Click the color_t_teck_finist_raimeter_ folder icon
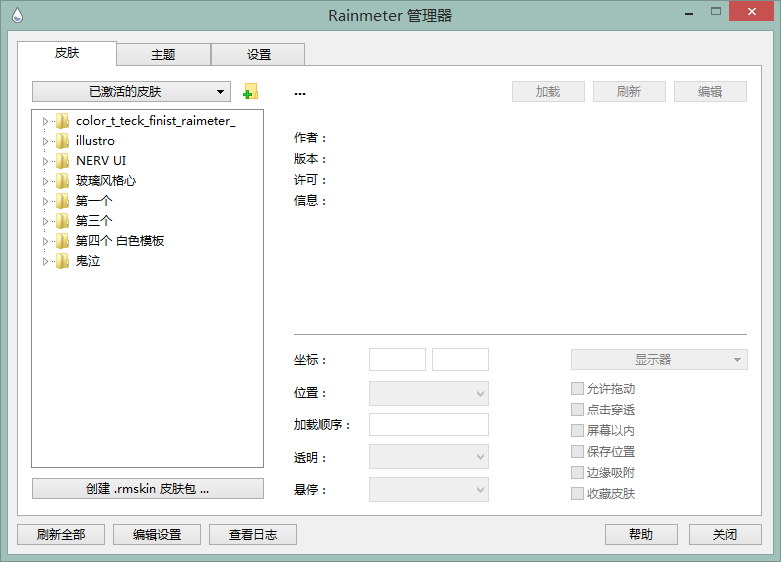Image resolution: width=781 pixels, height=562 pixels. [63, 121]
